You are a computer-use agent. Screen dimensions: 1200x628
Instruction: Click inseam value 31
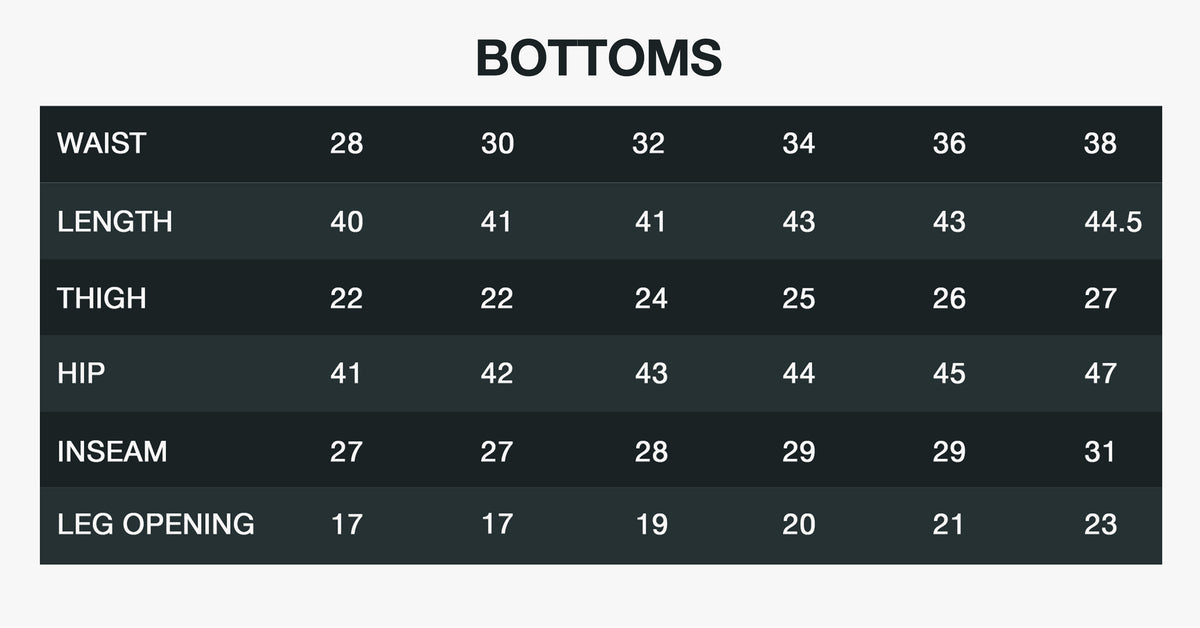[1100, 451]
